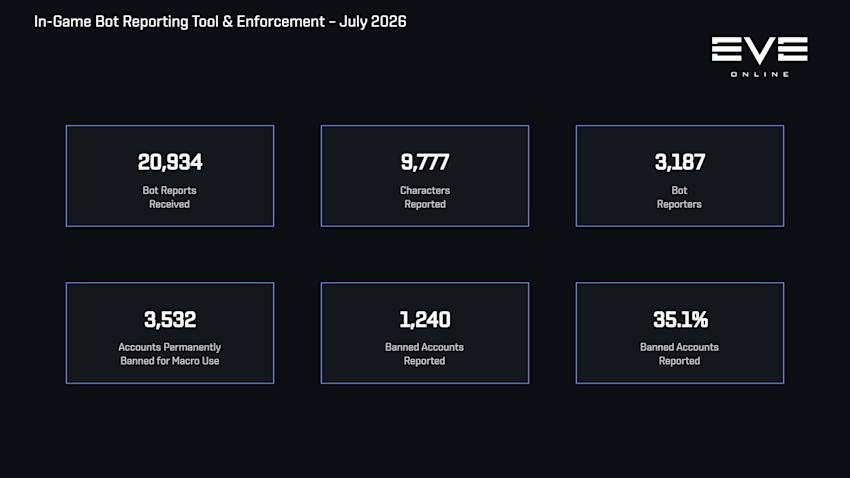The width and height of the screenshot is (850, 478).
Task: Click the EVE Online logo
Action: (759, 57)
